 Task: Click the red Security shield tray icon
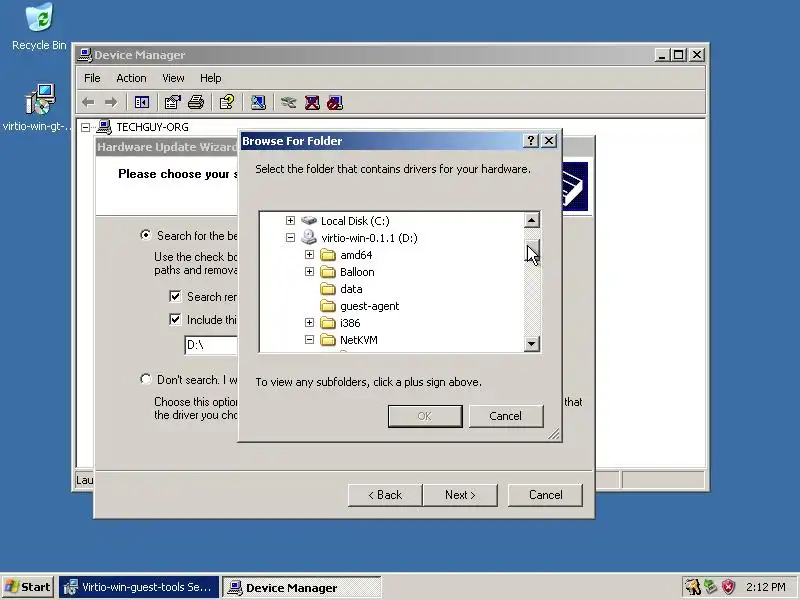click(729, 587)
